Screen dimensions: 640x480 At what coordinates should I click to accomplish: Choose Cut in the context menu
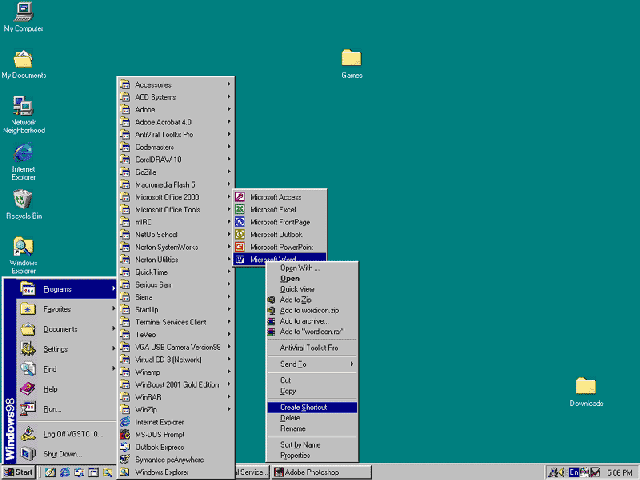click(x=312, y=380)
